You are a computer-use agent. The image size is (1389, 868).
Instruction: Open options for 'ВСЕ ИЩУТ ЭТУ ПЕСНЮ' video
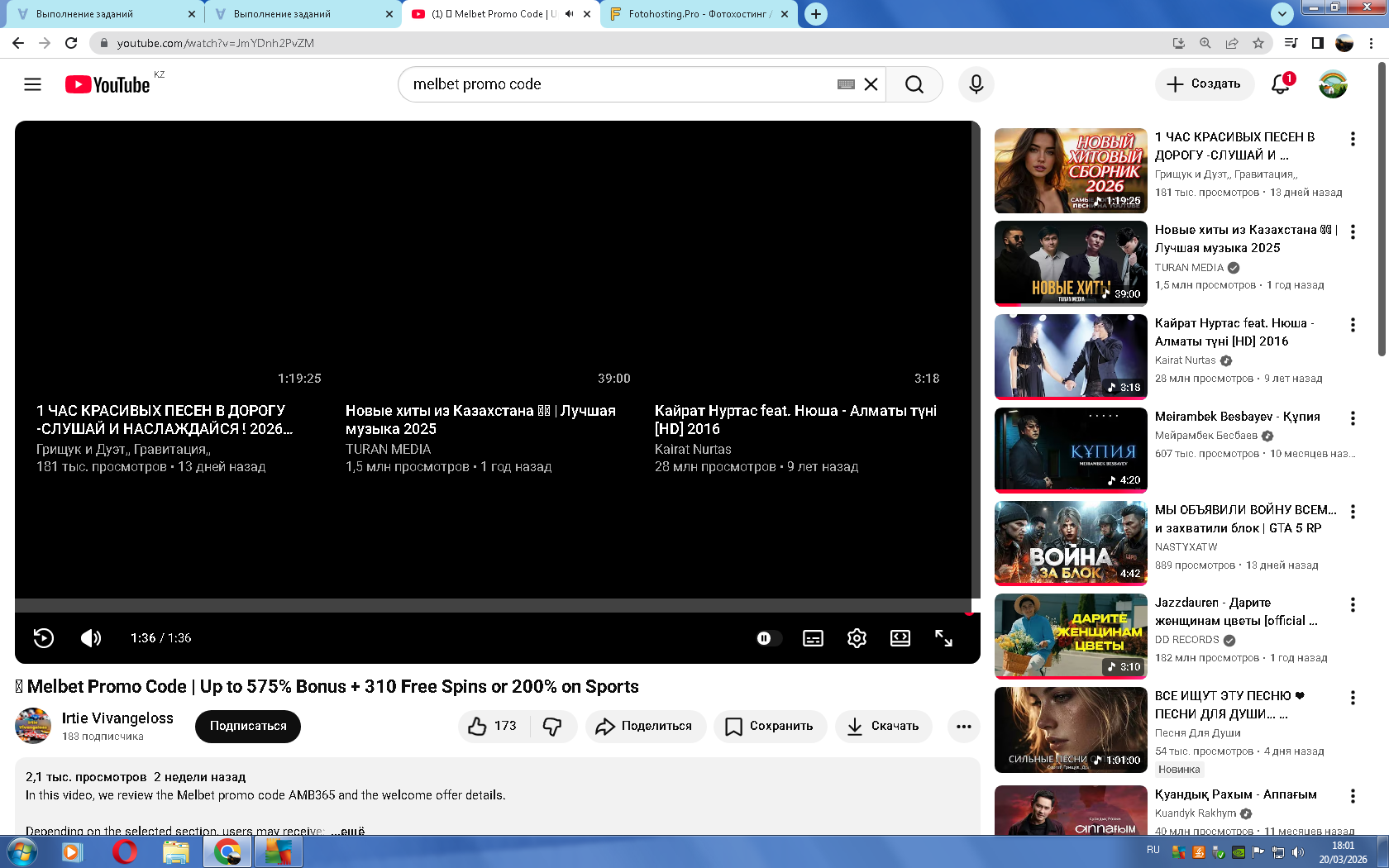click(1353, 699)
